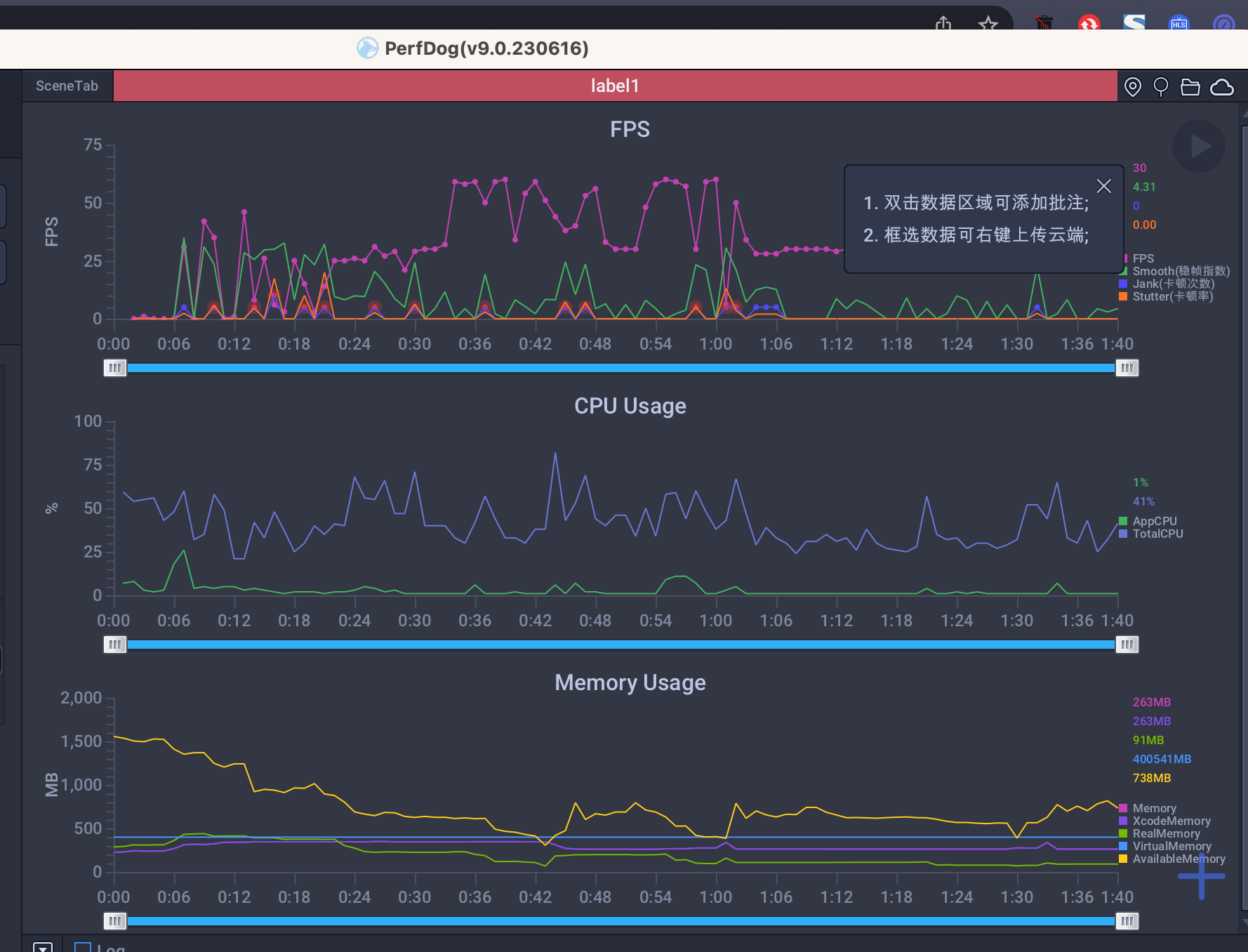Click the location marker icon beside label1
The width and height of the screenshot is (1248, 952).
pyautogui.click(x=1132, y=86)
